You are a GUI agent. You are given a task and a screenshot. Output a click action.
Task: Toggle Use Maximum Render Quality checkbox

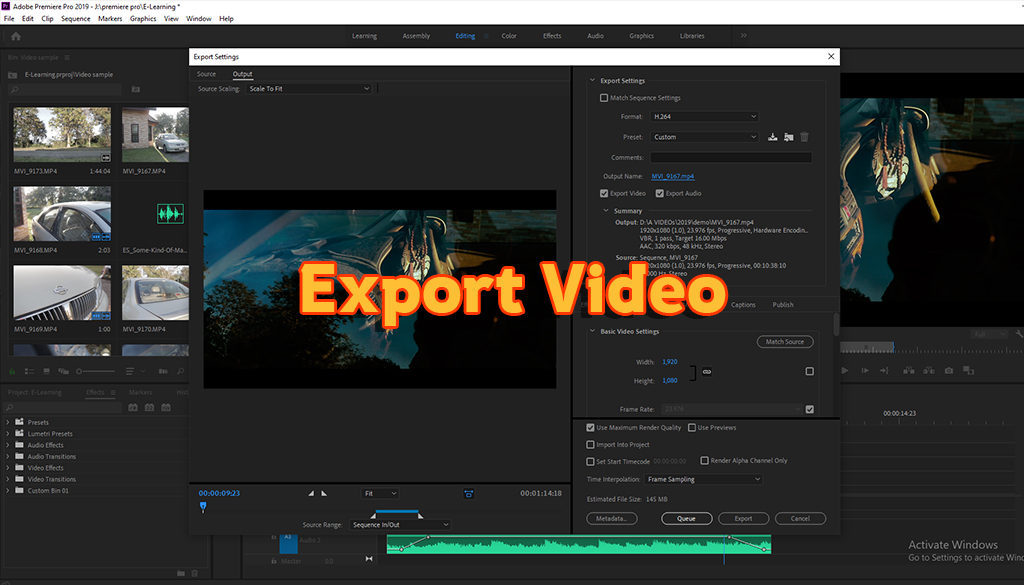pyautogui.click(x=590, y=428)
